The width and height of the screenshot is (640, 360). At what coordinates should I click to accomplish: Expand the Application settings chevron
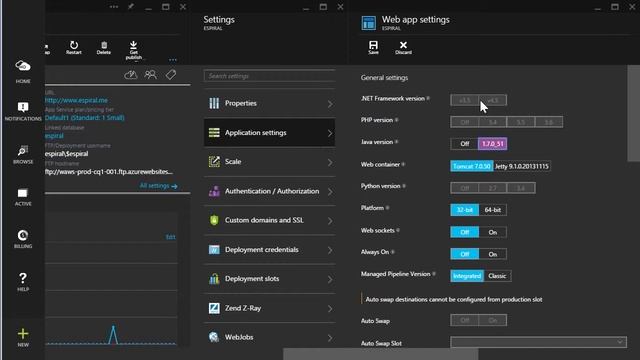(x=330, y=133)
